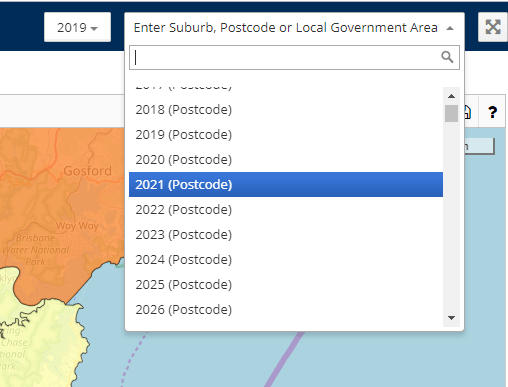508x387 pixels.
Task: Click the fullscreen expand icon
Action: (x=493, y=27)
